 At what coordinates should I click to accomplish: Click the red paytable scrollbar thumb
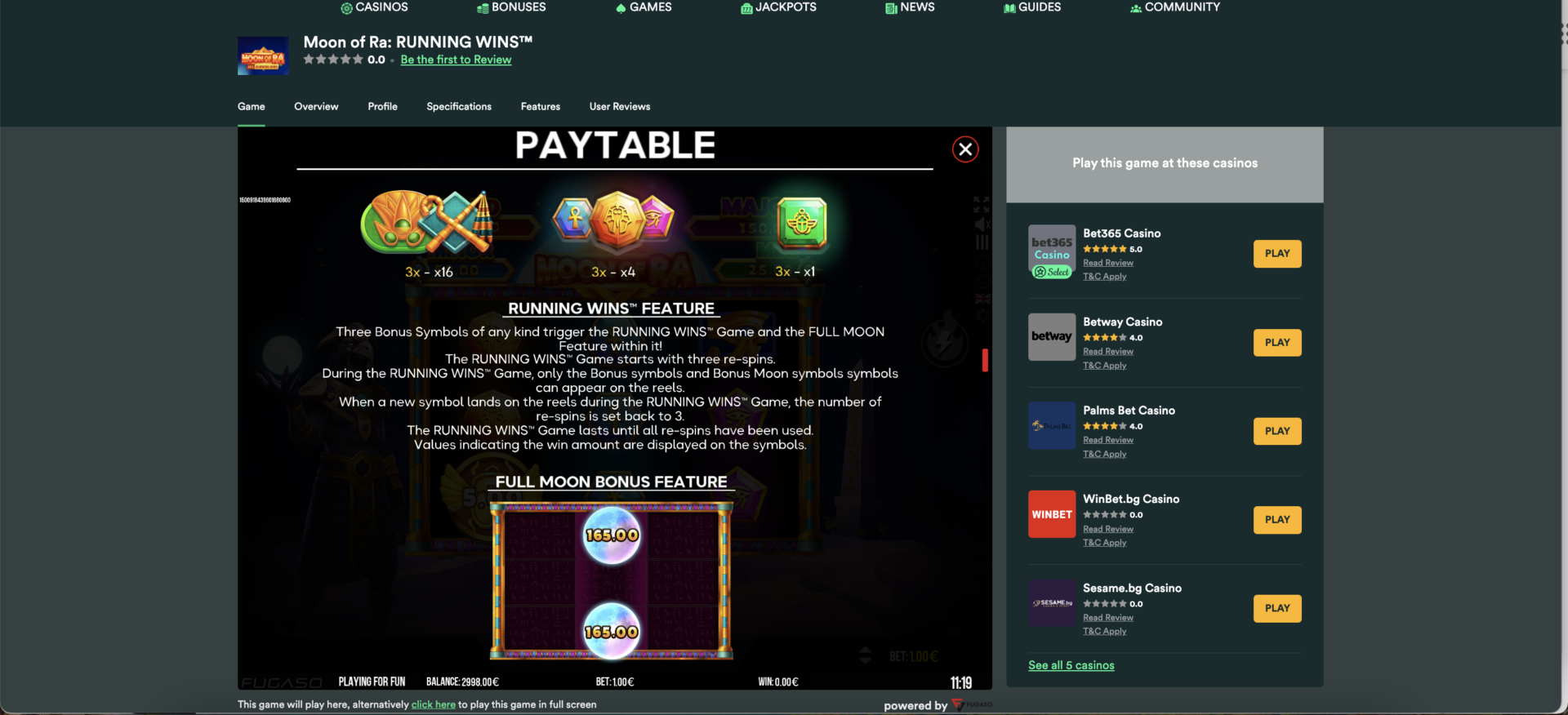[985, 360]
